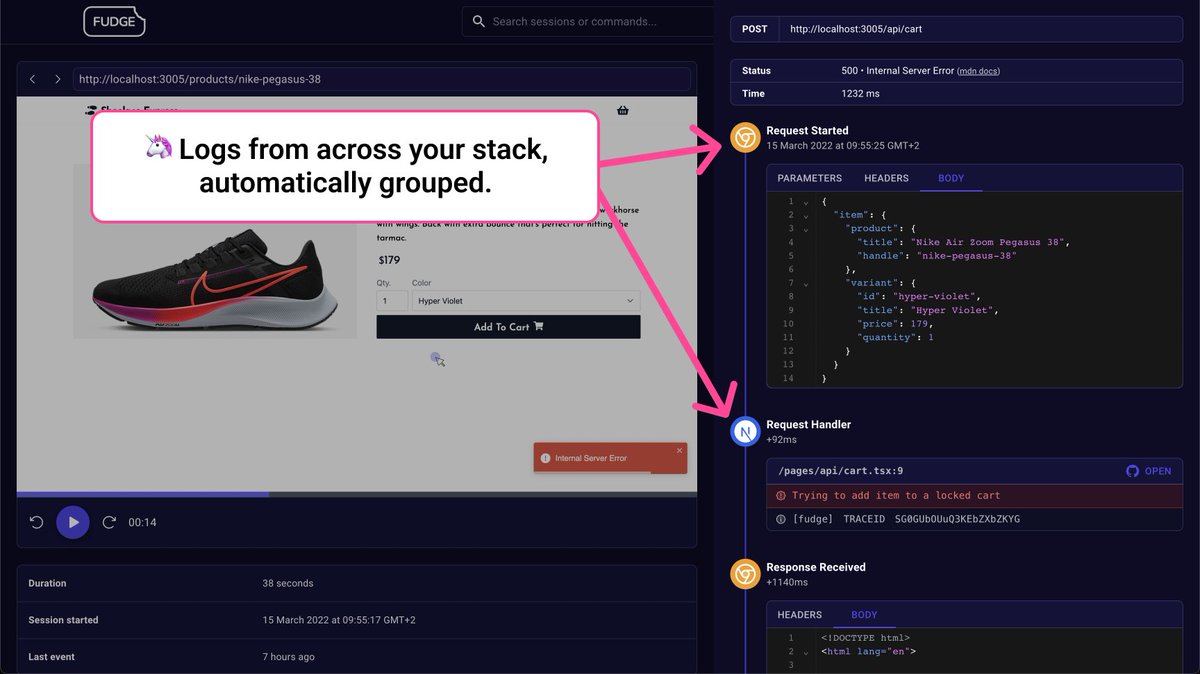Rewind the session replay
The image size is (1200, 674).
click(x=37, y=522)
